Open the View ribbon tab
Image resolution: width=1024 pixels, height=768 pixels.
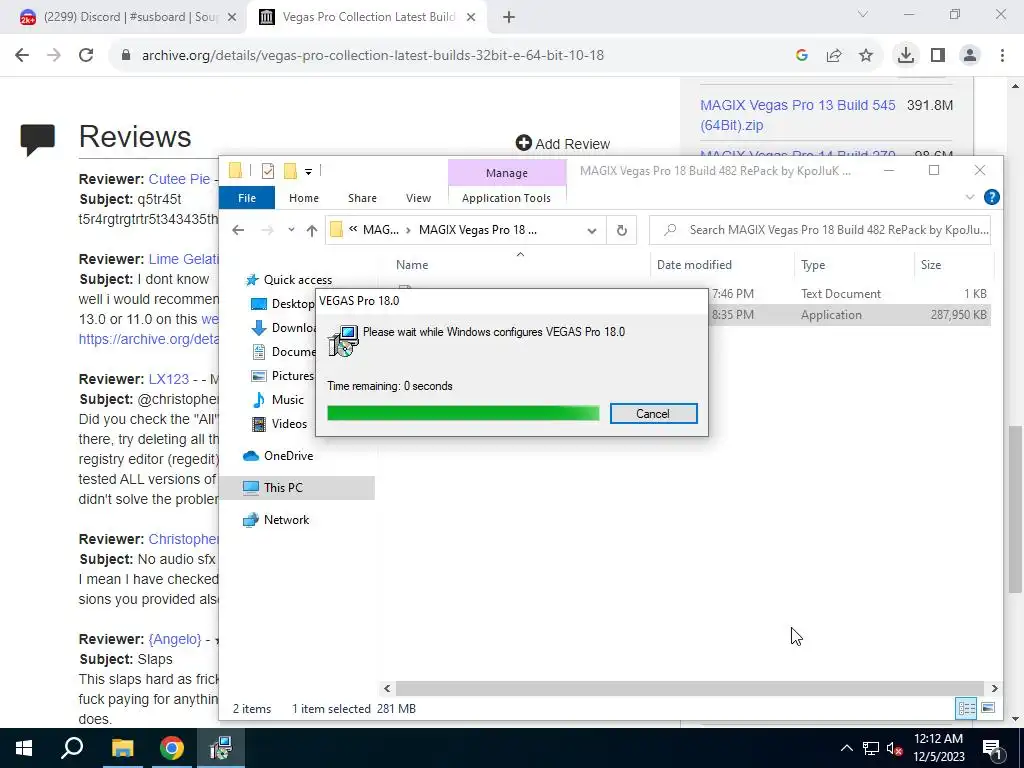[x=418, y=198]
